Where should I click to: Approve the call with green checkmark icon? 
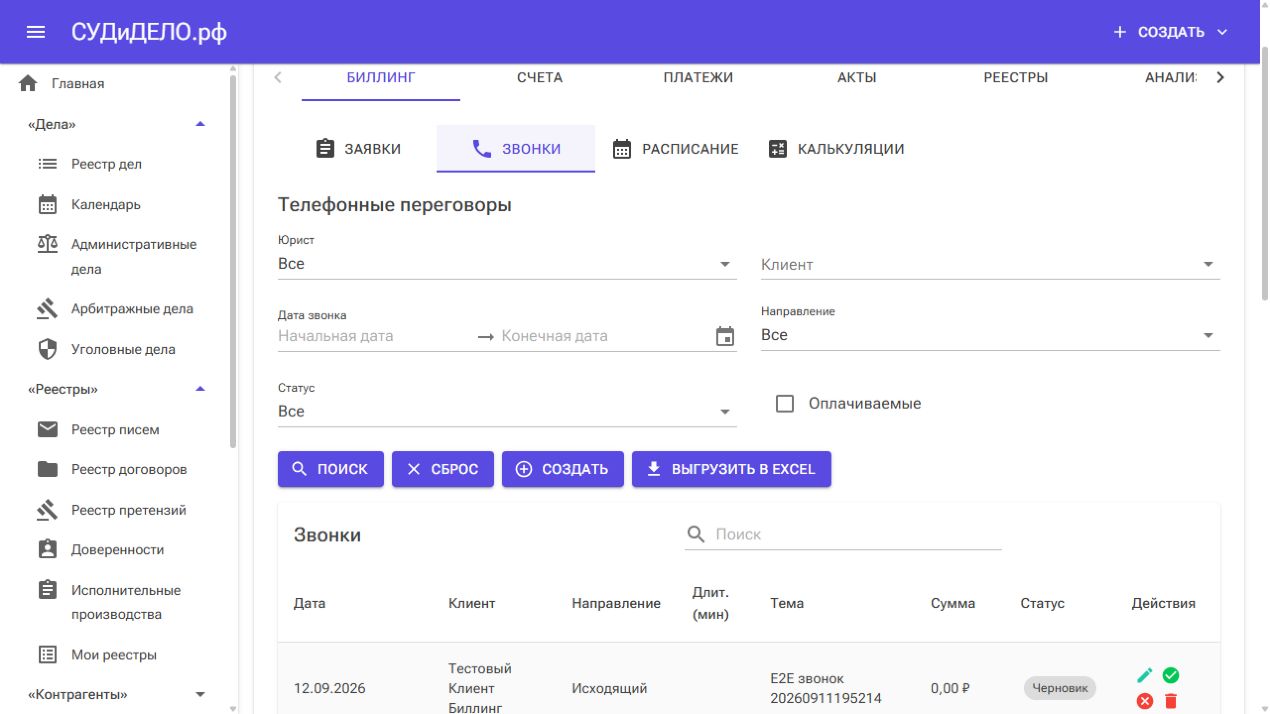tap(1171, 675)
